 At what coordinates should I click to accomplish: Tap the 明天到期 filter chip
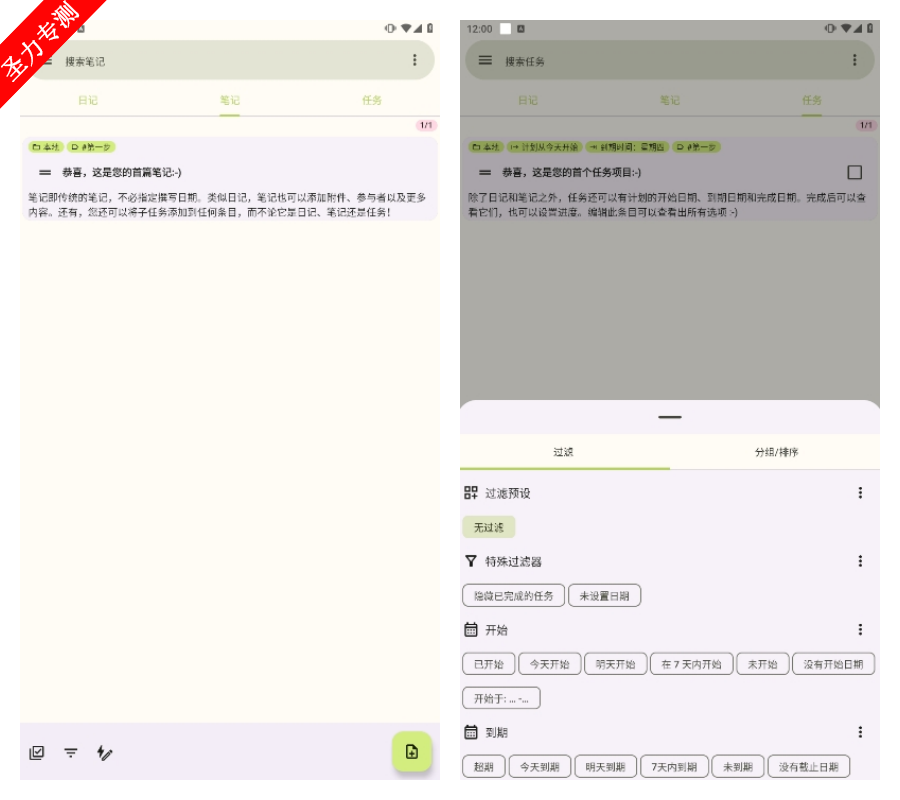(x=606, y=766)
